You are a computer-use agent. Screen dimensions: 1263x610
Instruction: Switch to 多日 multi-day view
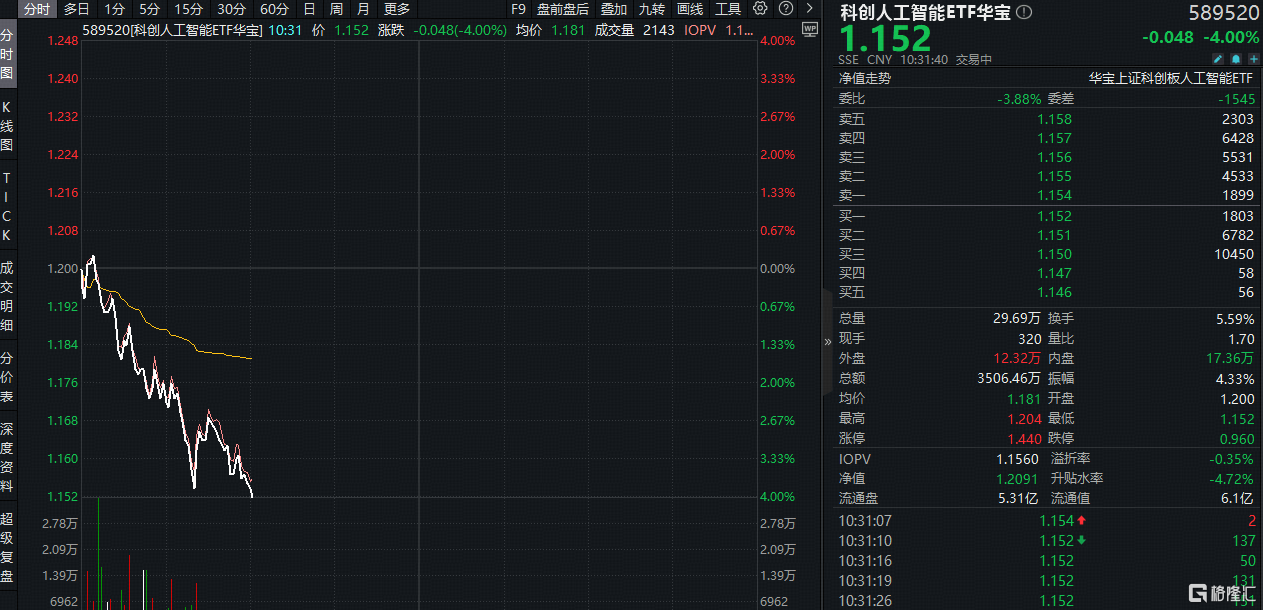click(x=77, y=9)
